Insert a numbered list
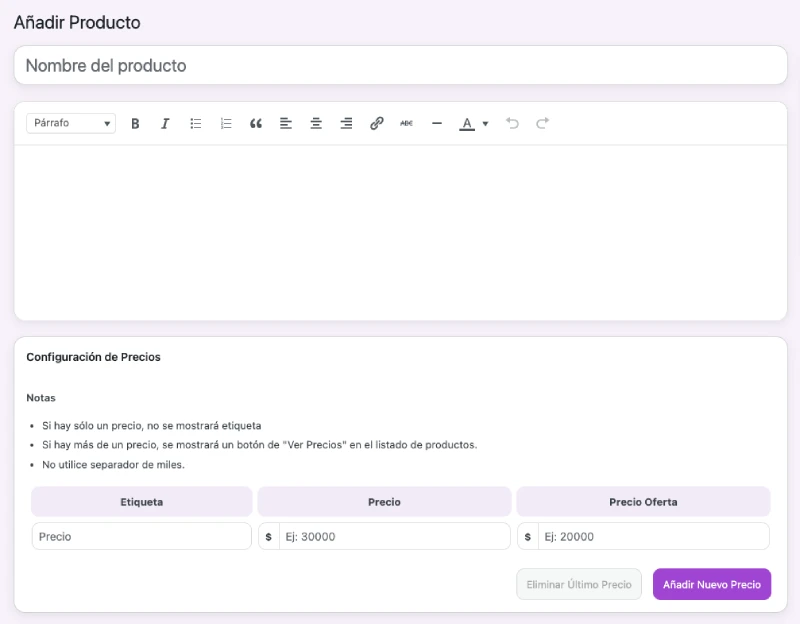This screenshot has height=624, width=800. pyautogui.click(x=225, y=123)
